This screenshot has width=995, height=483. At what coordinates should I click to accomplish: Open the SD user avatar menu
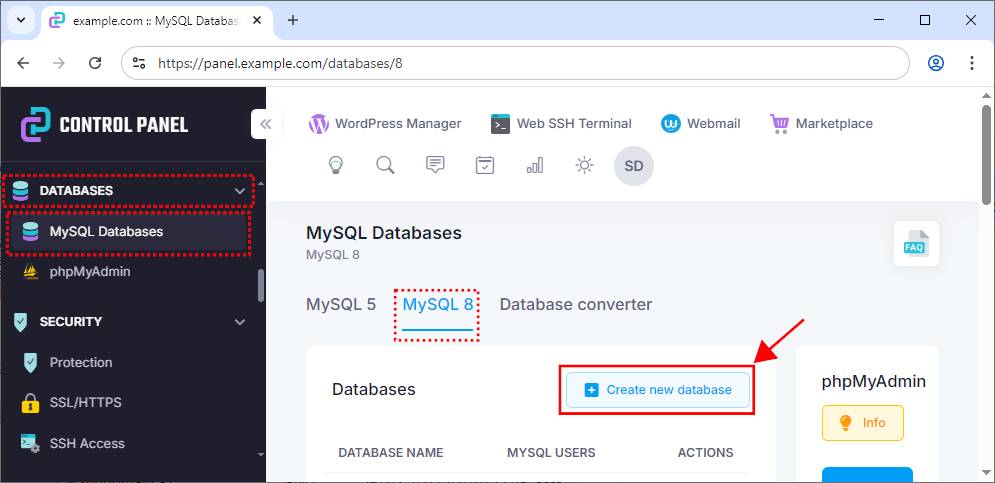(634, 166)
